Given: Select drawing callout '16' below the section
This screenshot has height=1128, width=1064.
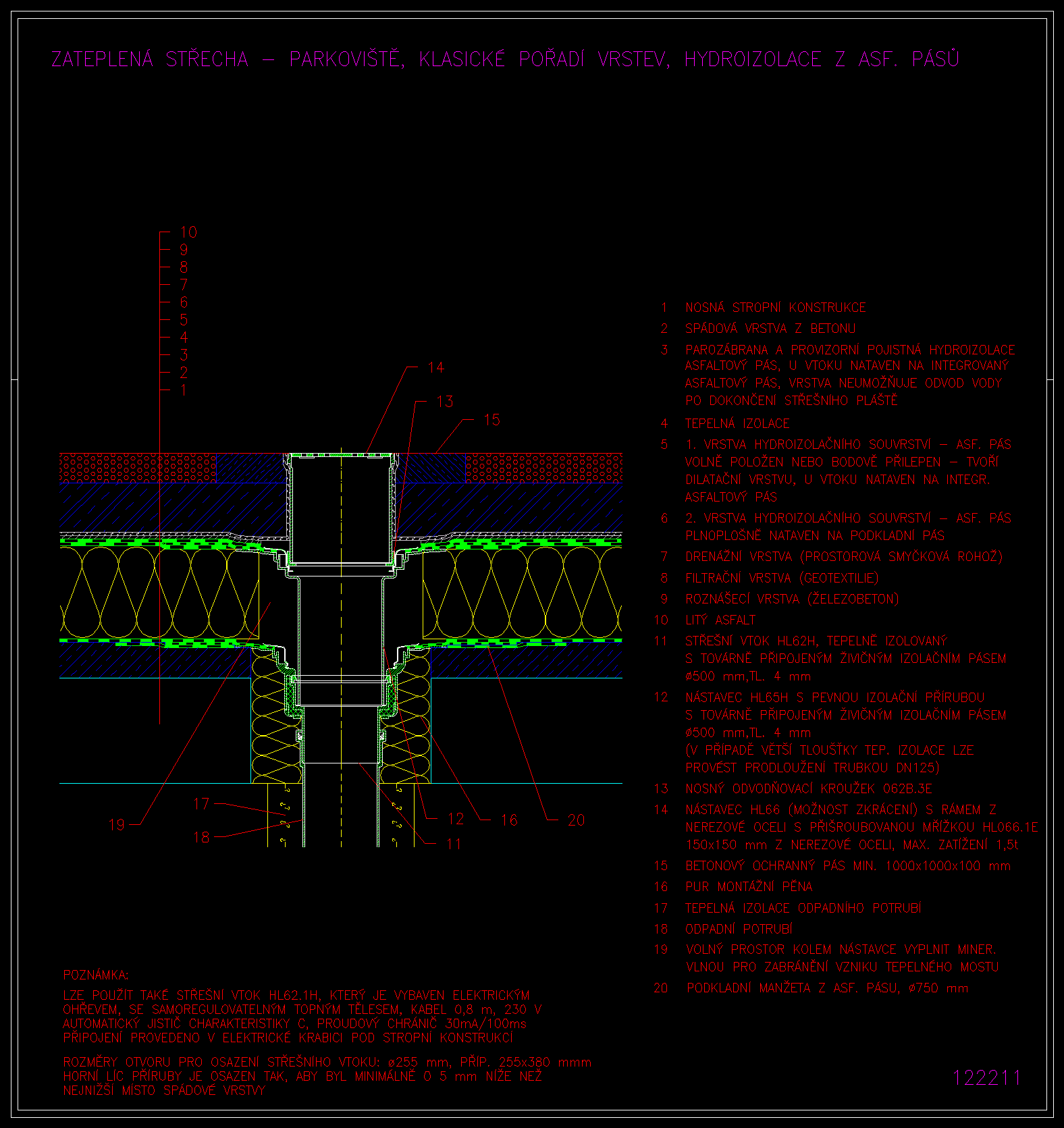Looking at the screenshot, I should tap(509, 820).
